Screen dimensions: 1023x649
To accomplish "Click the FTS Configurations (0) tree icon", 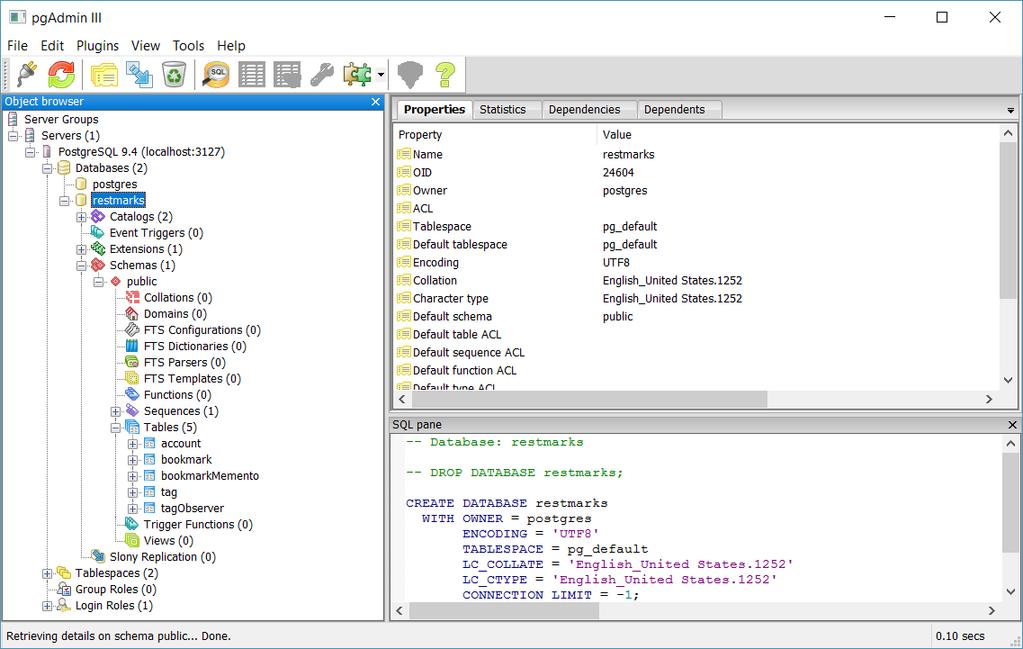I will (x=132, y=329).
